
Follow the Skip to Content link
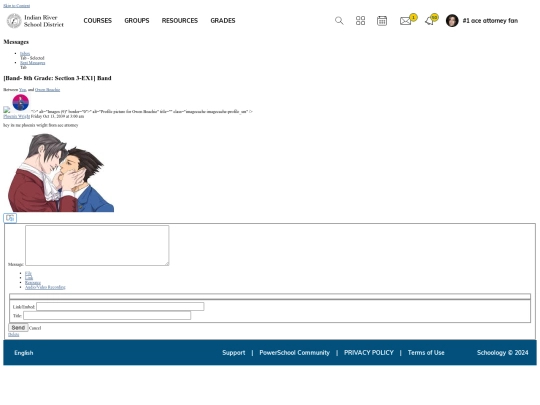(17, 6)
